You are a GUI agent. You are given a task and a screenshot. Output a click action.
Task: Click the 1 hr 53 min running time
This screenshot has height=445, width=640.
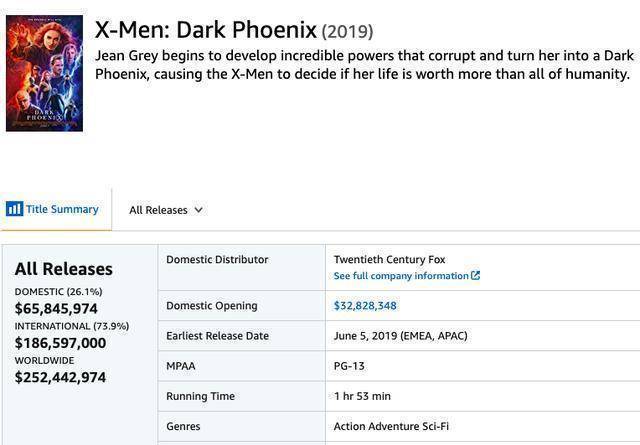click(362, 396)
